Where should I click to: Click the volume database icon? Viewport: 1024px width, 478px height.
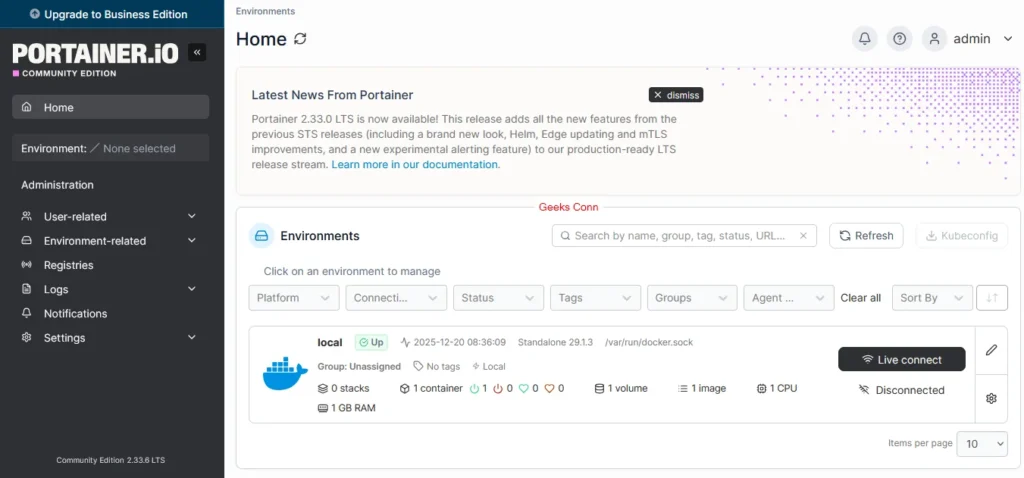[x=600, y=389]
